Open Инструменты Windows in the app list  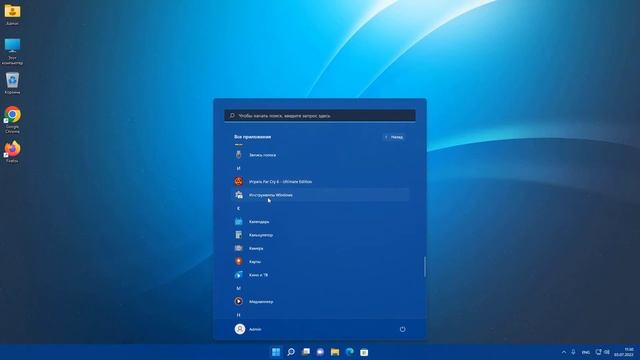320,195
